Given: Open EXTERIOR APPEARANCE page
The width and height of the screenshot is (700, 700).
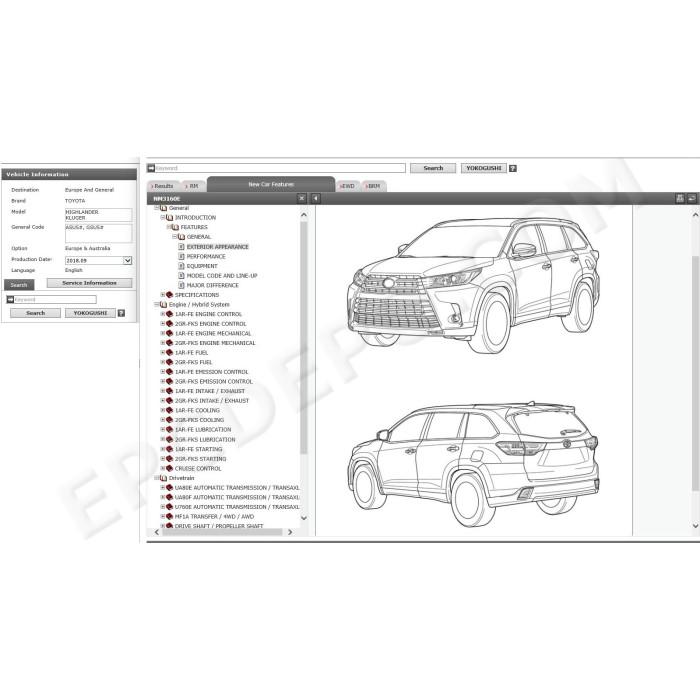Looking at the screenshot, I should [217, 247].
